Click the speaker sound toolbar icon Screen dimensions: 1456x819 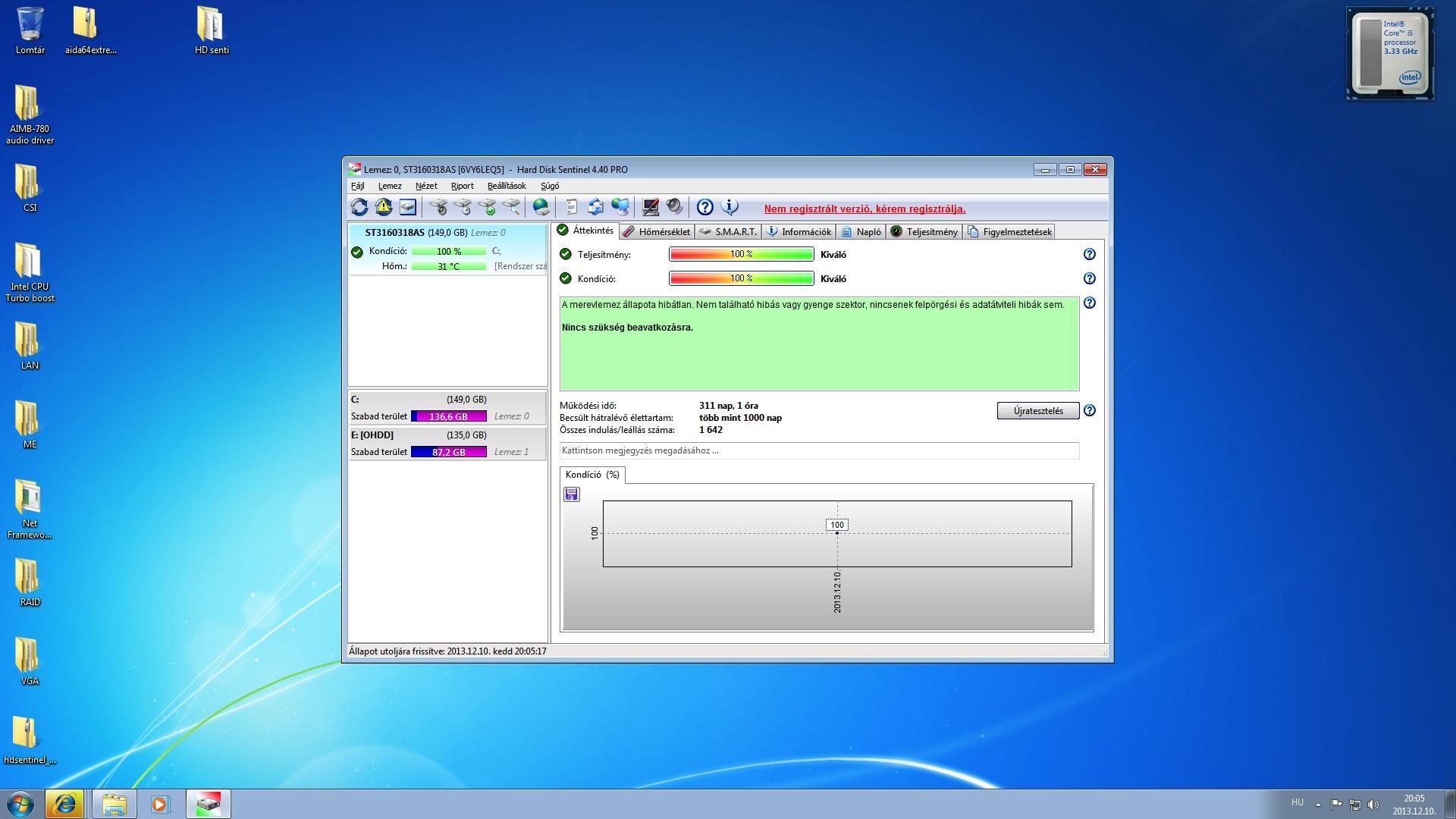coord(674,207)
